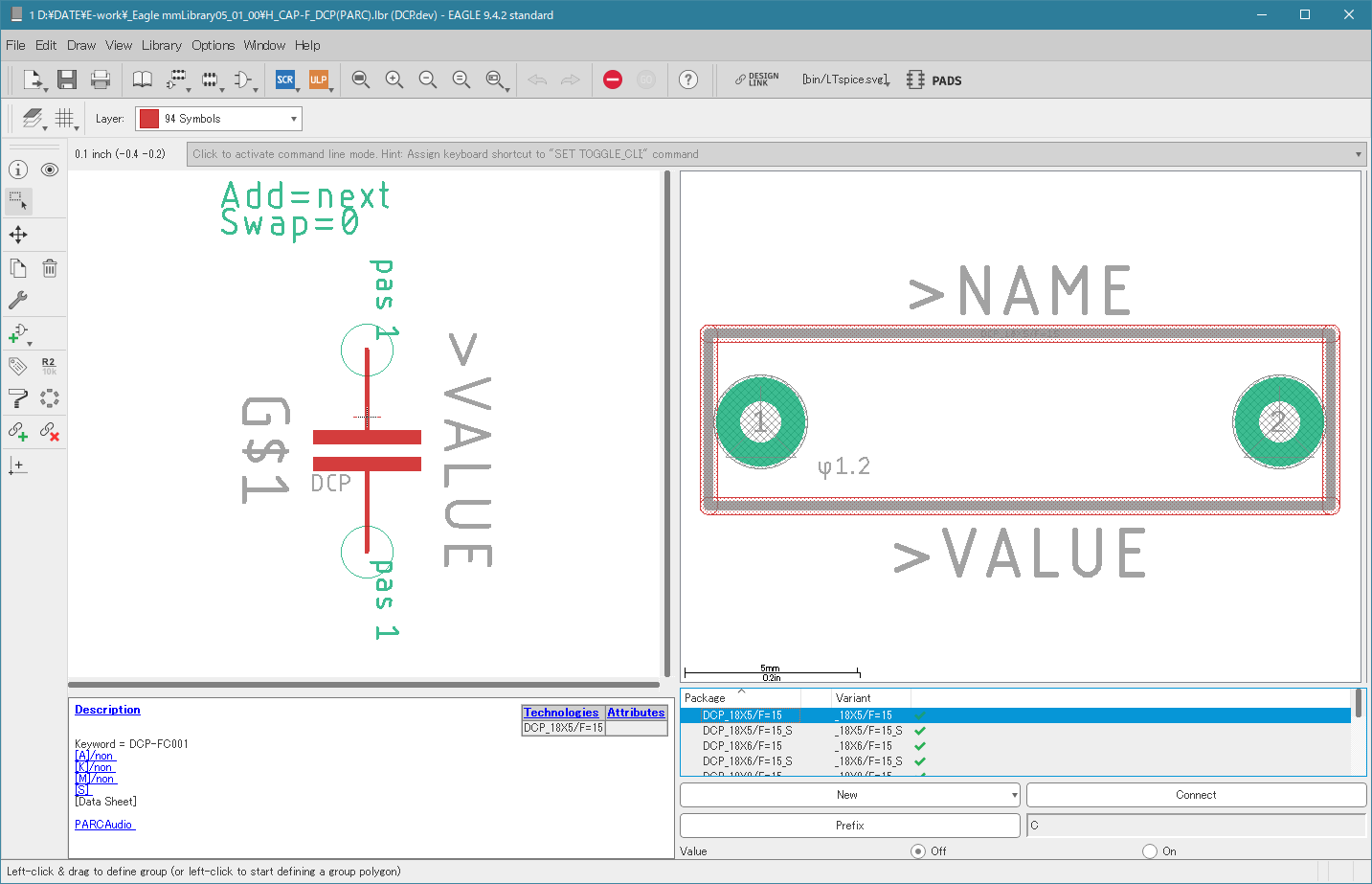1372x884 pixels.
Task: Open the Layer 94 Symbols dropdown
Action: (218, 119)
